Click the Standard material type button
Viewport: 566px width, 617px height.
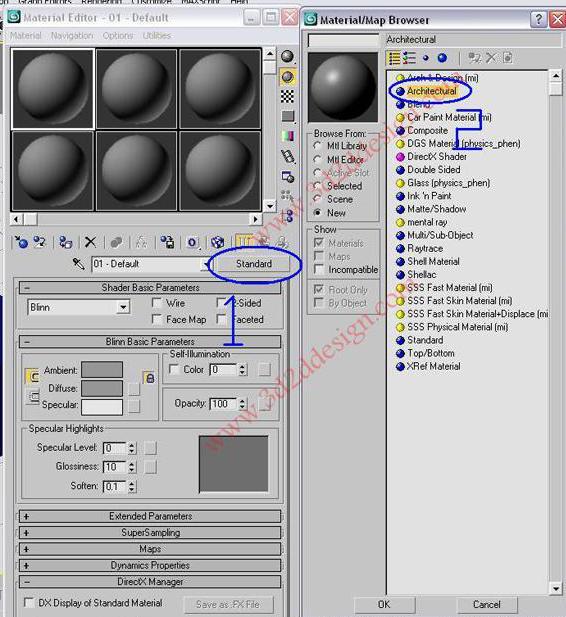point(253,264)
